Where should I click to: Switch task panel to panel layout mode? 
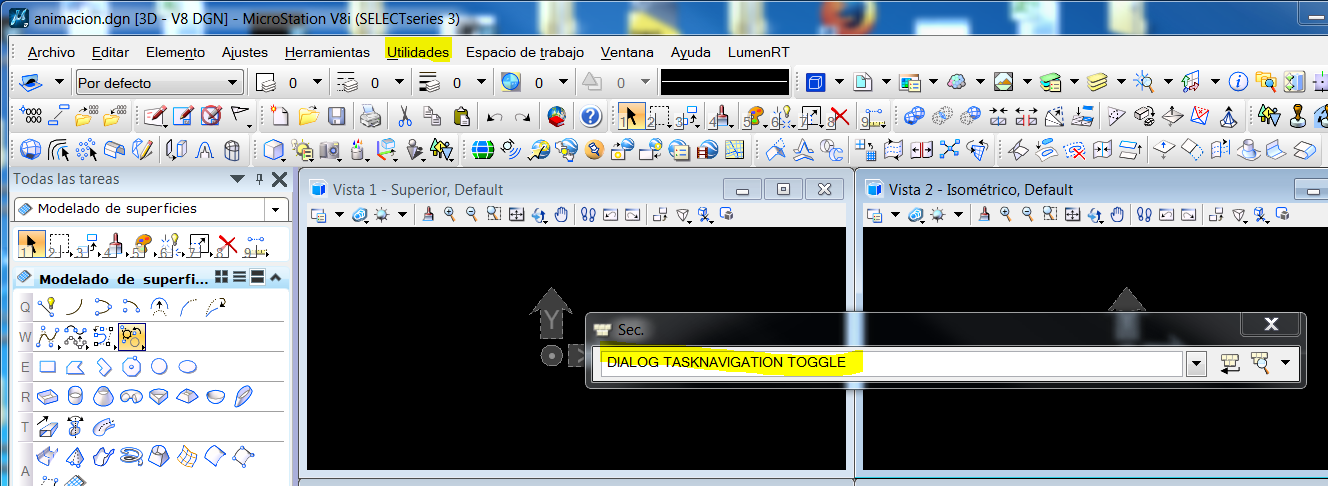[x=257, y=278]
